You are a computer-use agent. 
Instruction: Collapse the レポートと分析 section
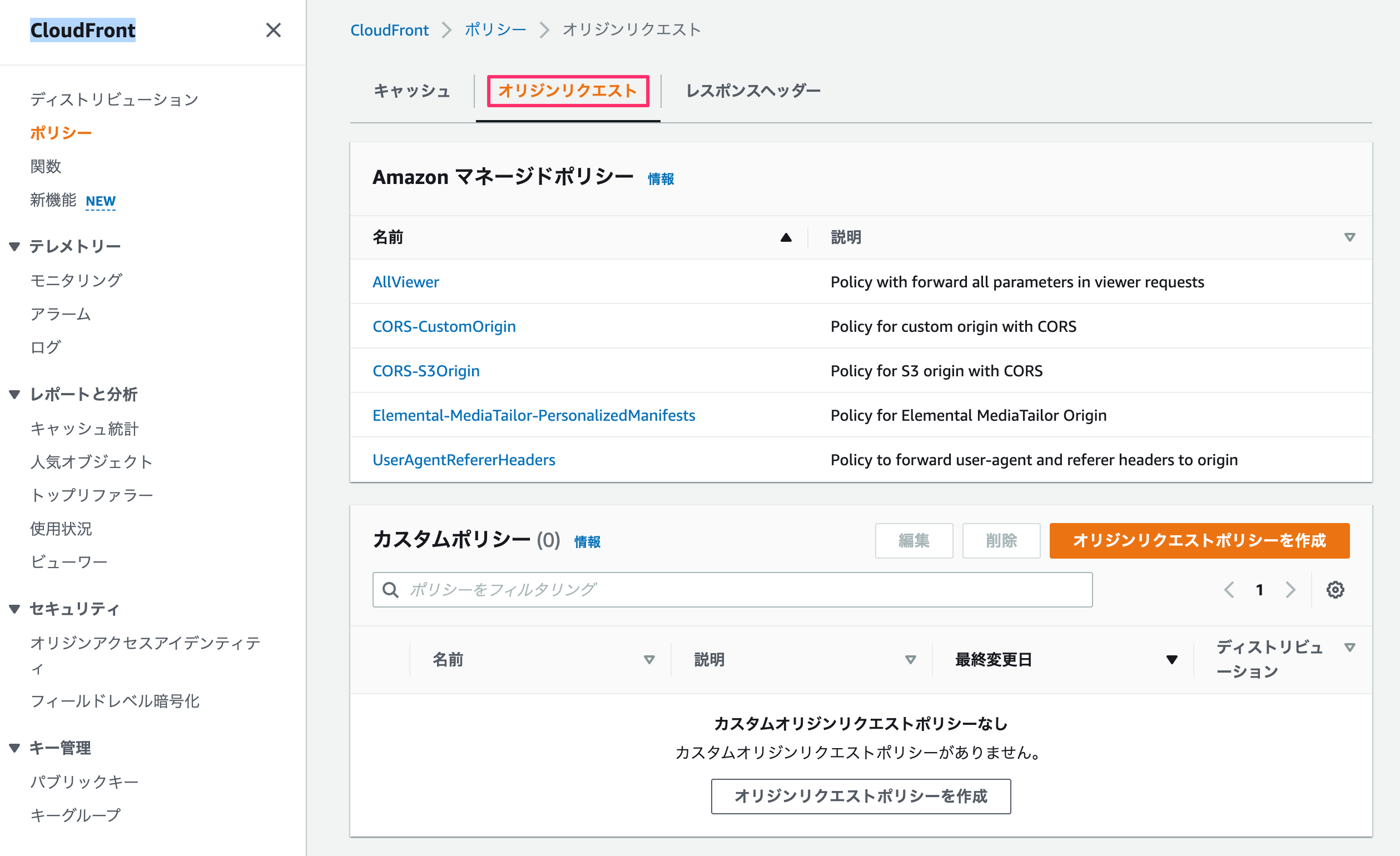click(x=15, y=394)
